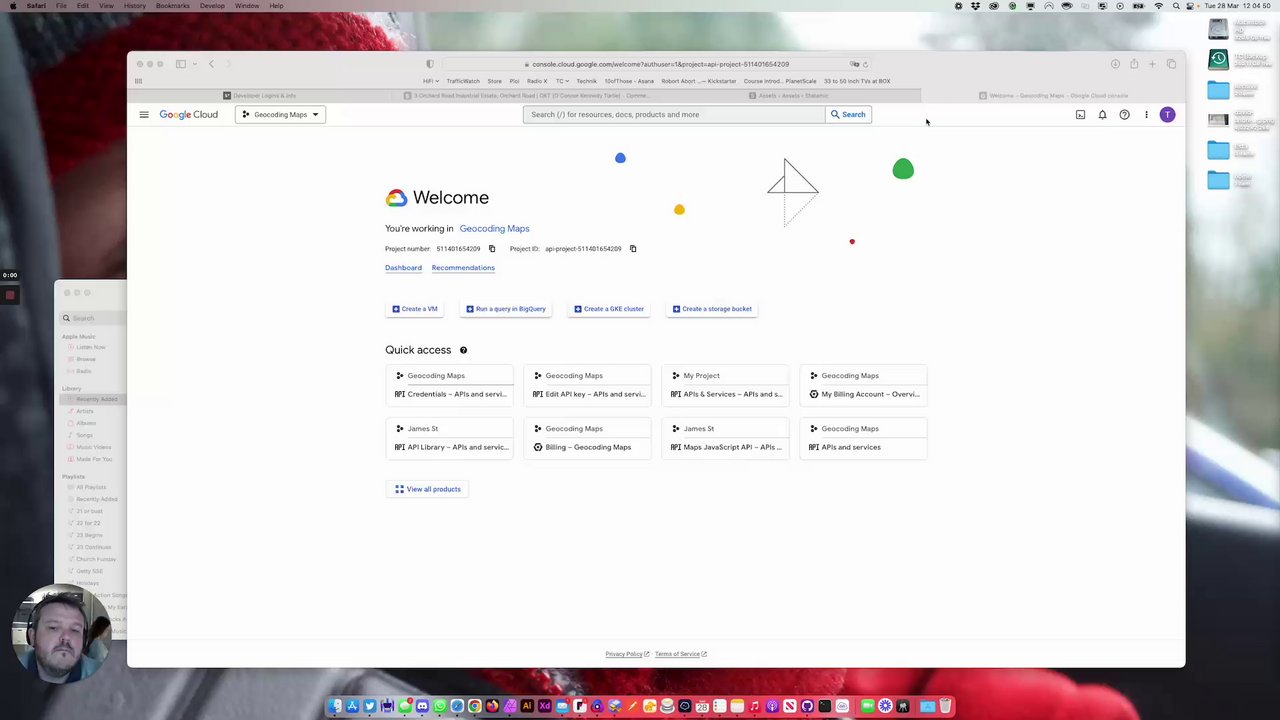Open My Billing Account overview card
This screenshot has width=1280, height=720.
coord(864,385)
